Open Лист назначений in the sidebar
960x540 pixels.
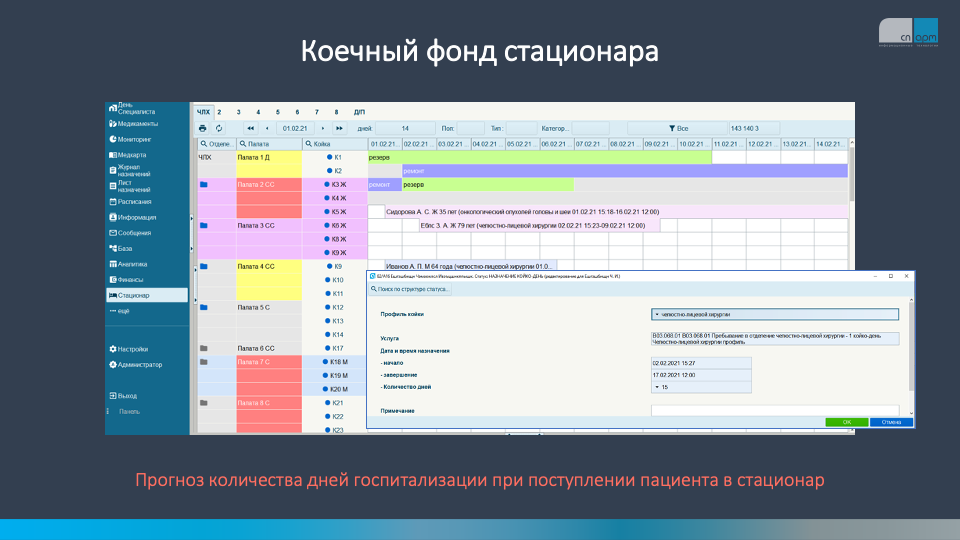click(130, 186)
